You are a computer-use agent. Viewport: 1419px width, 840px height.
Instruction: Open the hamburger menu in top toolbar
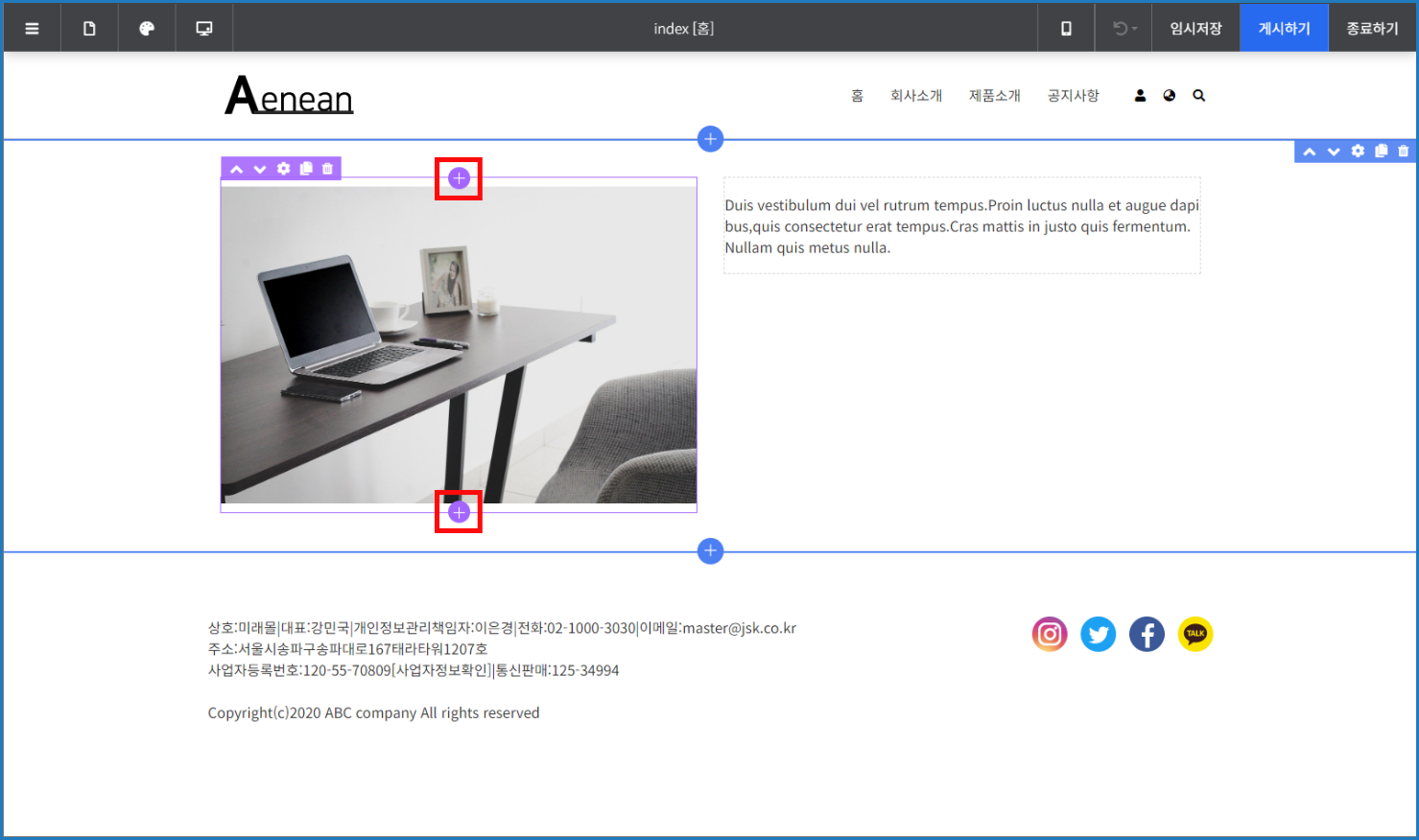(x=32, y=29)
